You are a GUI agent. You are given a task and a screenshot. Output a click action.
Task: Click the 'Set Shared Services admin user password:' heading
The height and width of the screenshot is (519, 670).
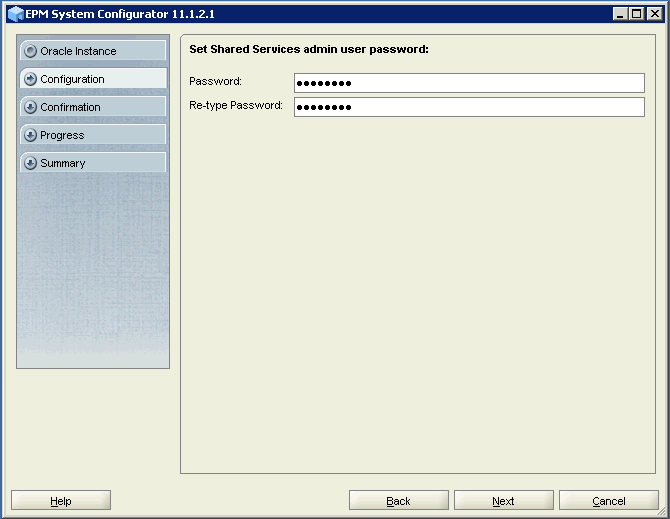309,50
